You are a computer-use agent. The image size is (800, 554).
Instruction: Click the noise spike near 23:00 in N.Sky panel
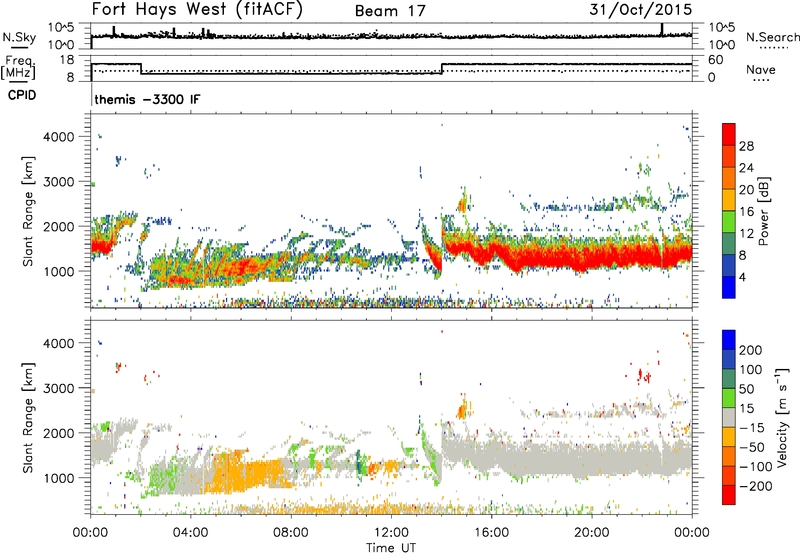[662, 29]
